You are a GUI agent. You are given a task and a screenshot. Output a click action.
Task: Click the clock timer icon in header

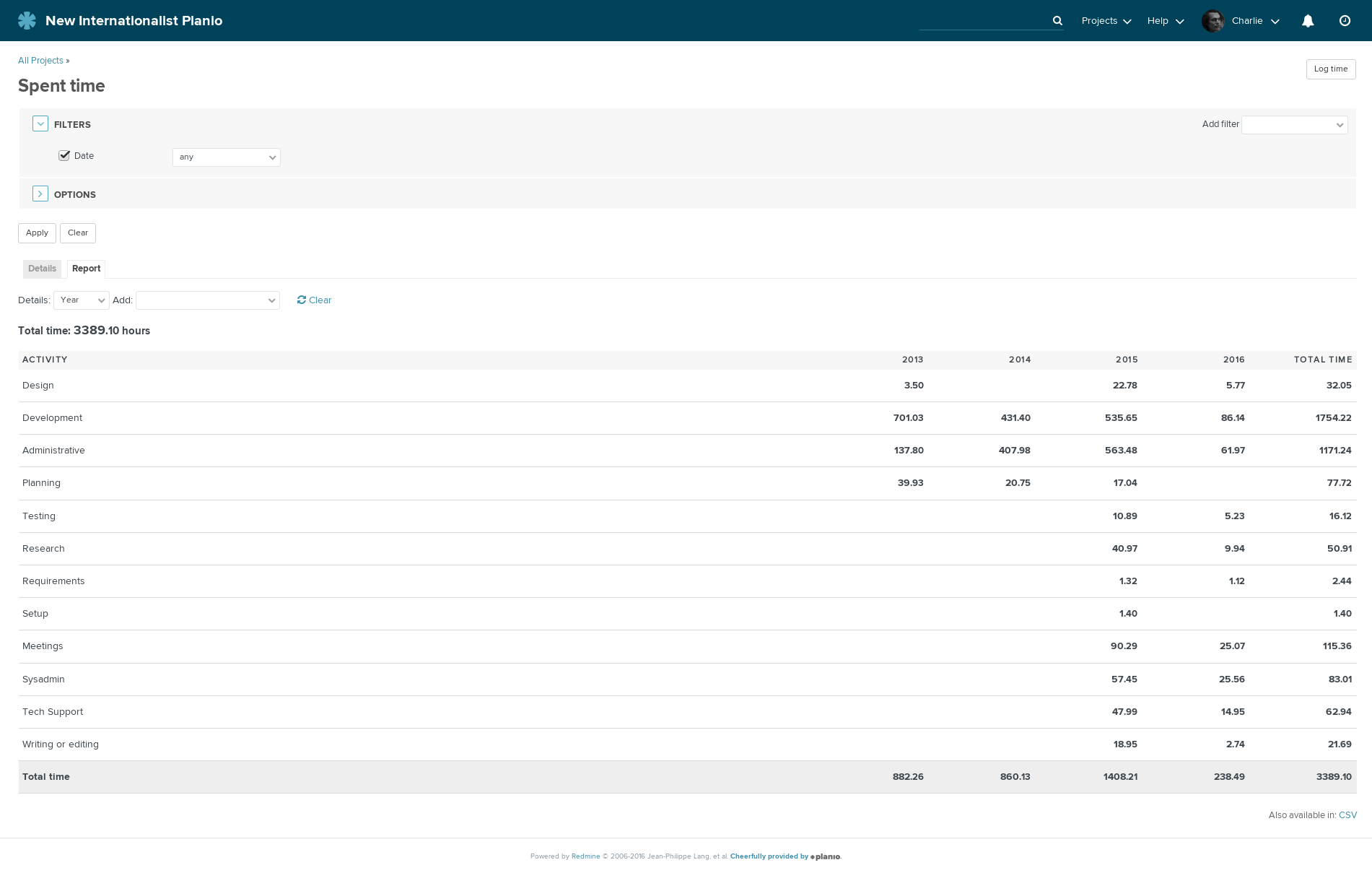tap(1345, 21)
